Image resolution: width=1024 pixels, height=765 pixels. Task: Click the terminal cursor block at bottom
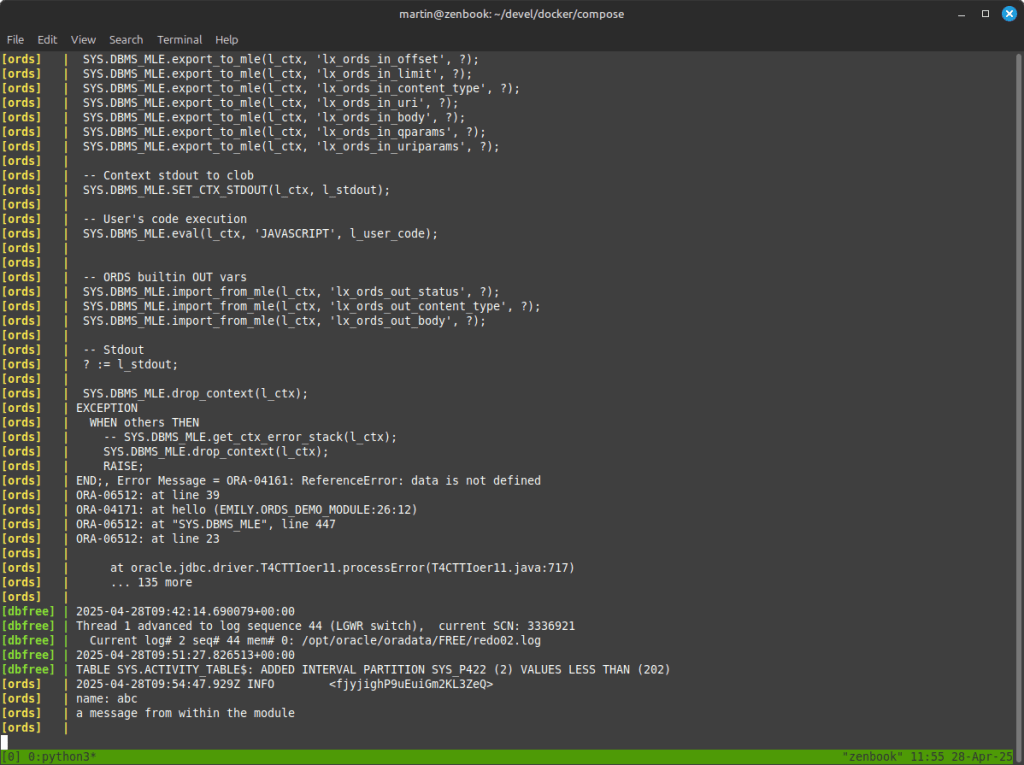coord(4,742)
